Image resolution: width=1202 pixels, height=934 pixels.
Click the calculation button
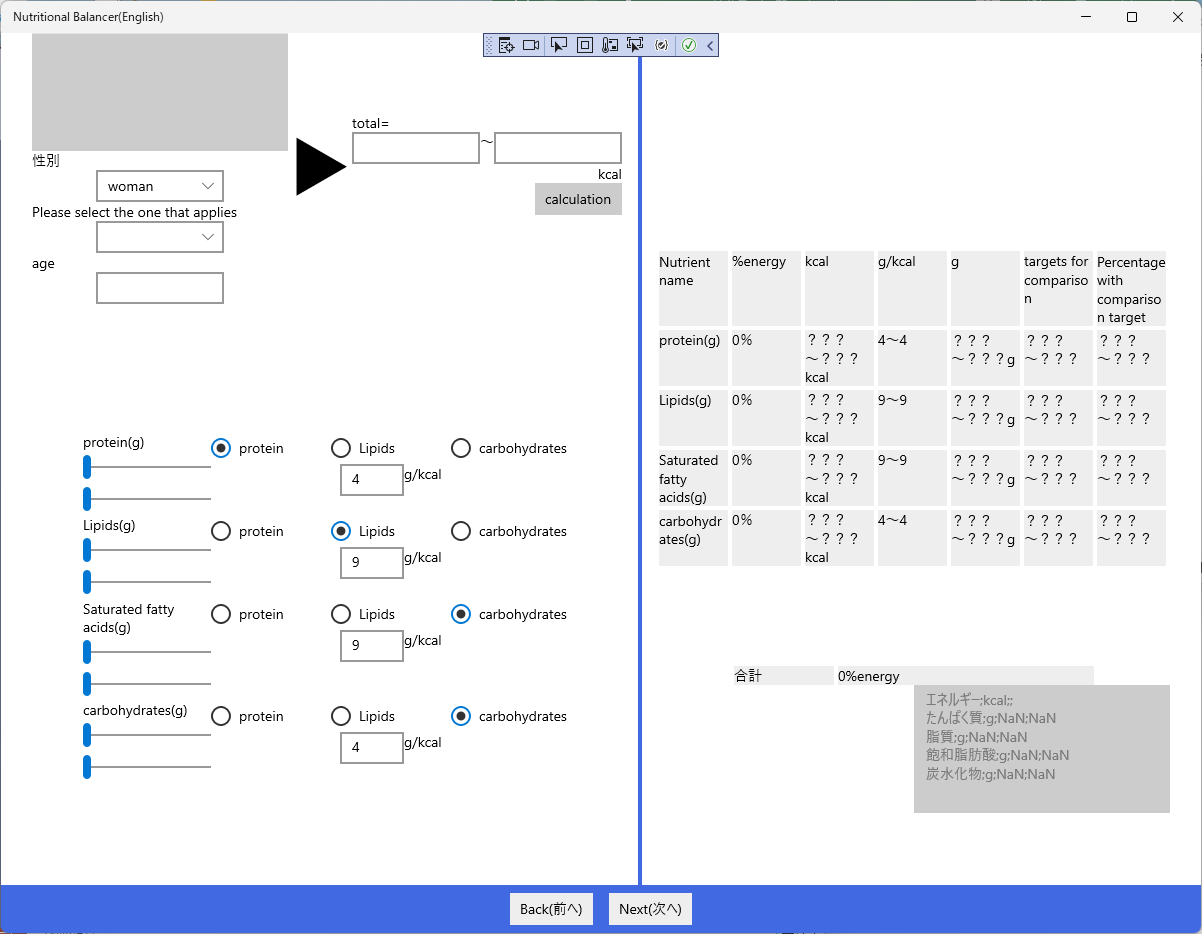point(578,199)
